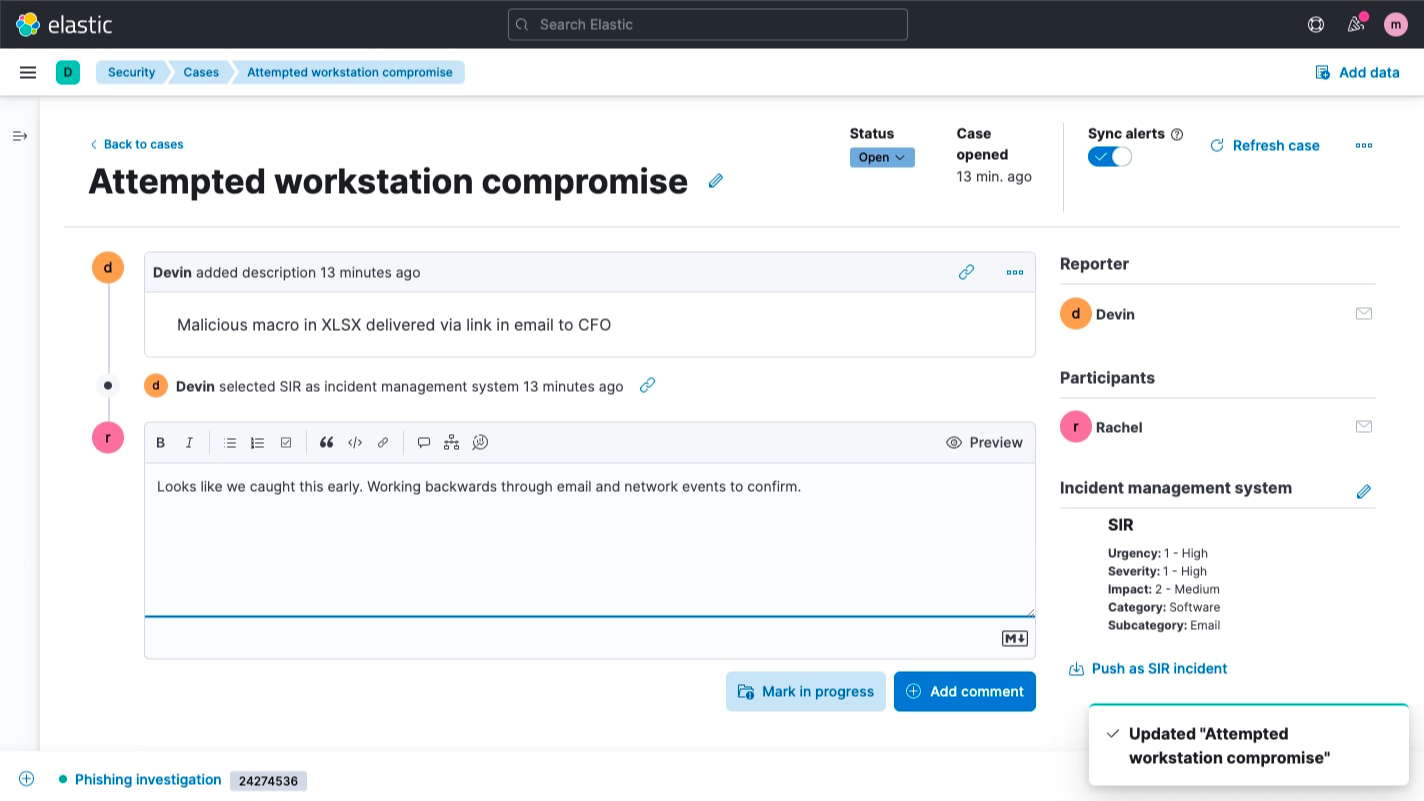The width and height of the screenshot is (1424, 801).
Task: Click the Urgency: 1 - High field
Action: (1158, 553)
